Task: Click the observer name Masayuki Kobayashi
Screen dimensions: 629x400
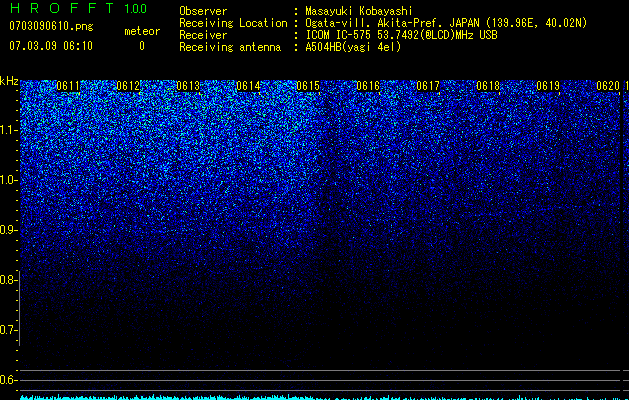Action: point(359,11)
